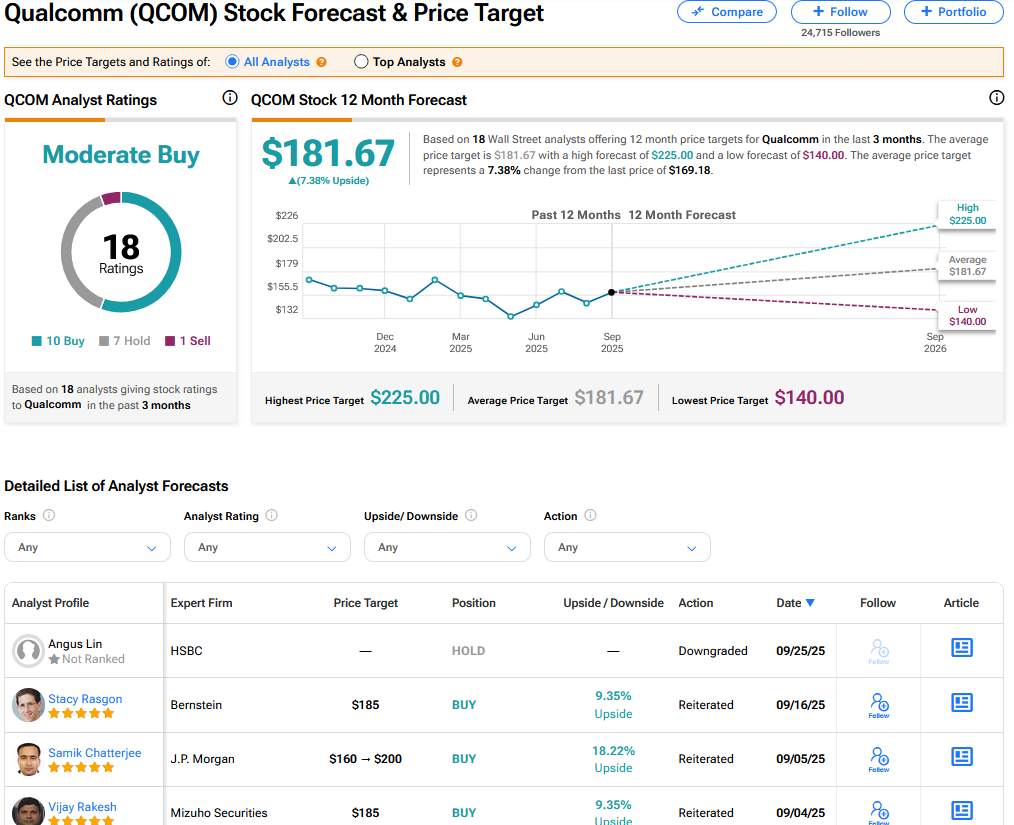Expand the Action filter dropdown
Image resolution: width=1014 pixels, height=825 pixels.
(627, 547)
